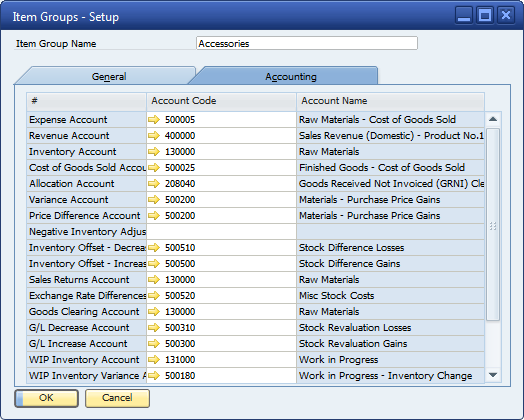Click the scroll up arrow of the table
Image resolution: width=524 pixels, height=420 pixels.
493,119
